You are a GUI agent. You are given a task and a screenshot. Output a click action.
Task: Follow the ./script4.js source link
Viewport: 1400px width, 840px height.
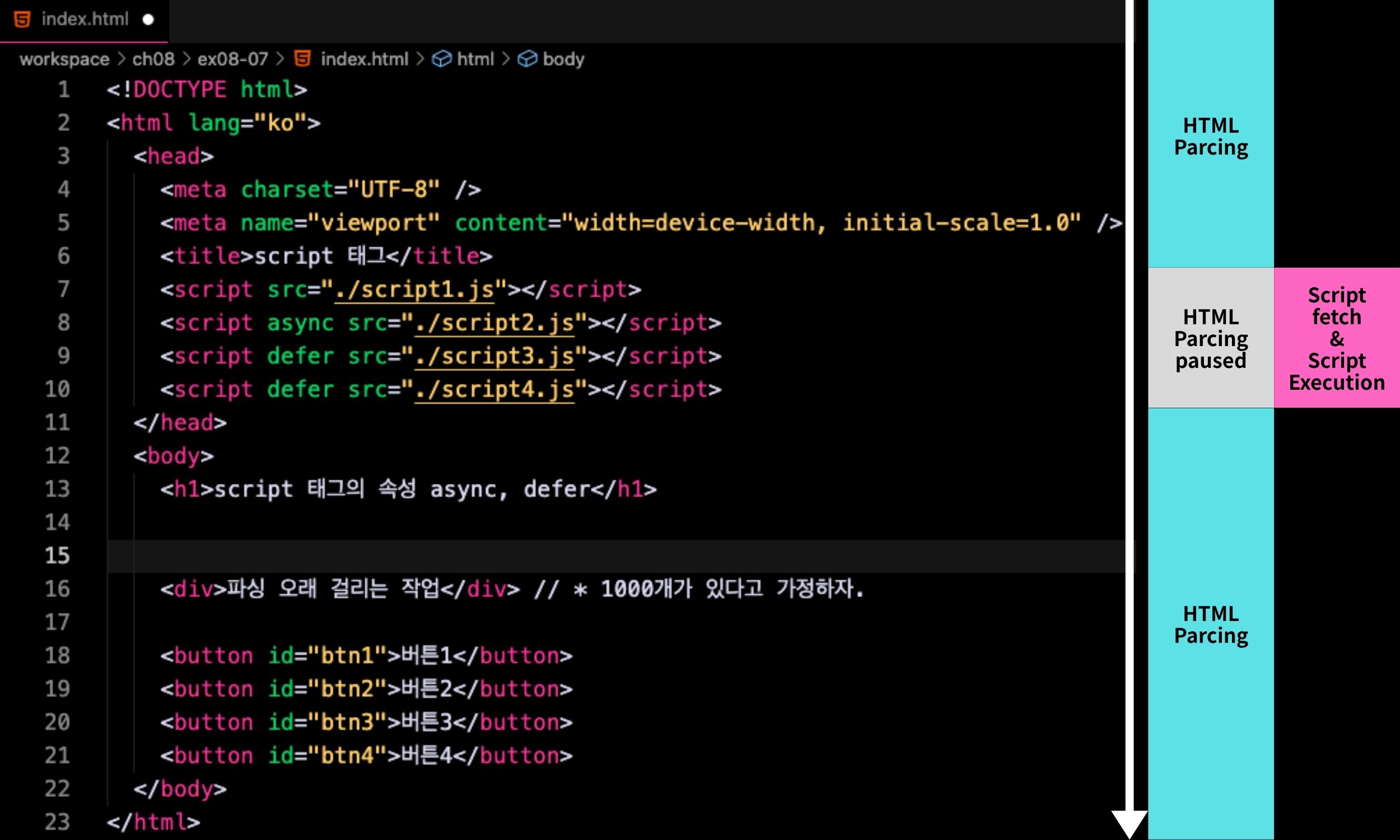494,390
